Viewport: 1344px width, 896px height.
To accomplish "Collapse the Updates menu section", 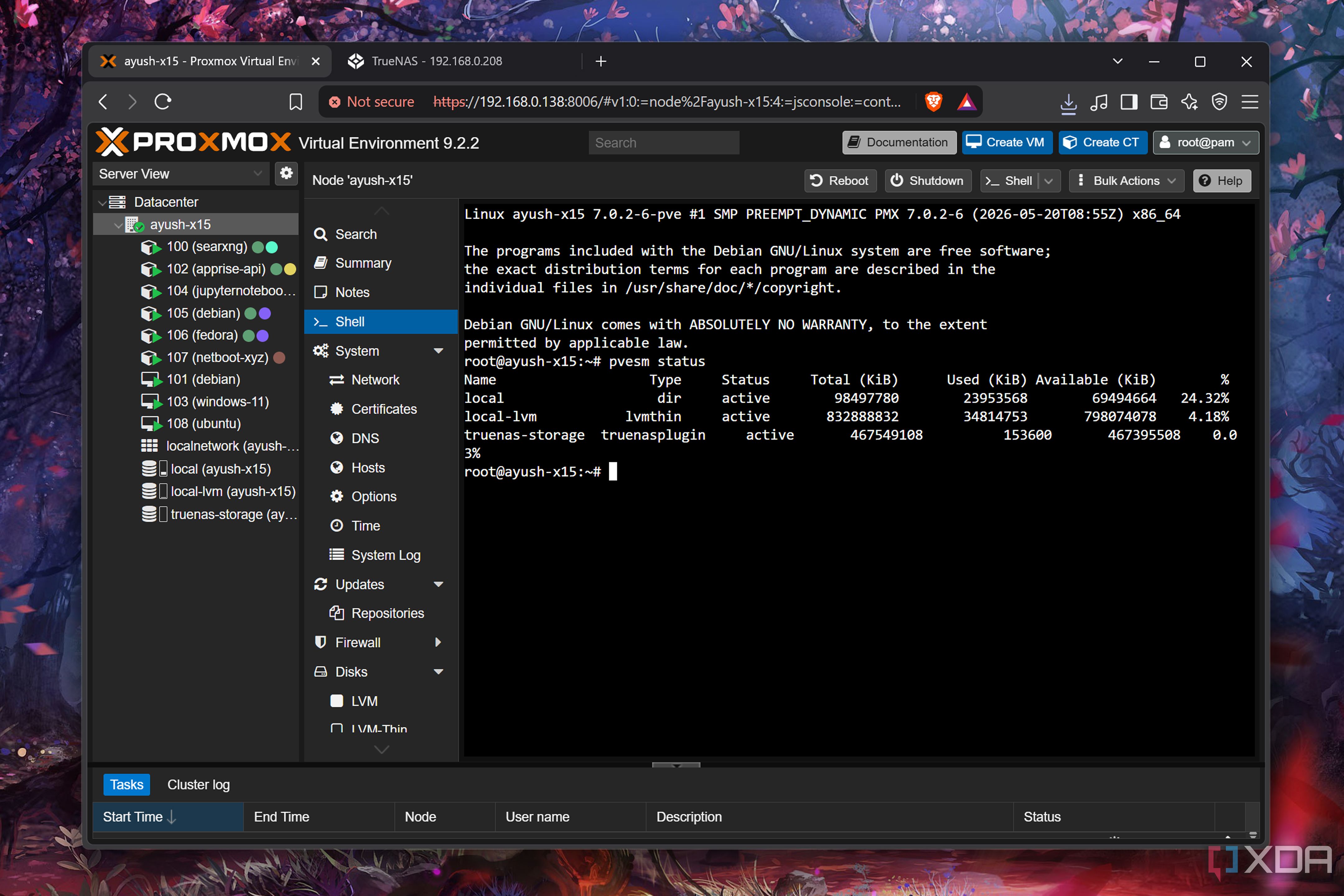I will pyautogui.click(x=438, y=584).
